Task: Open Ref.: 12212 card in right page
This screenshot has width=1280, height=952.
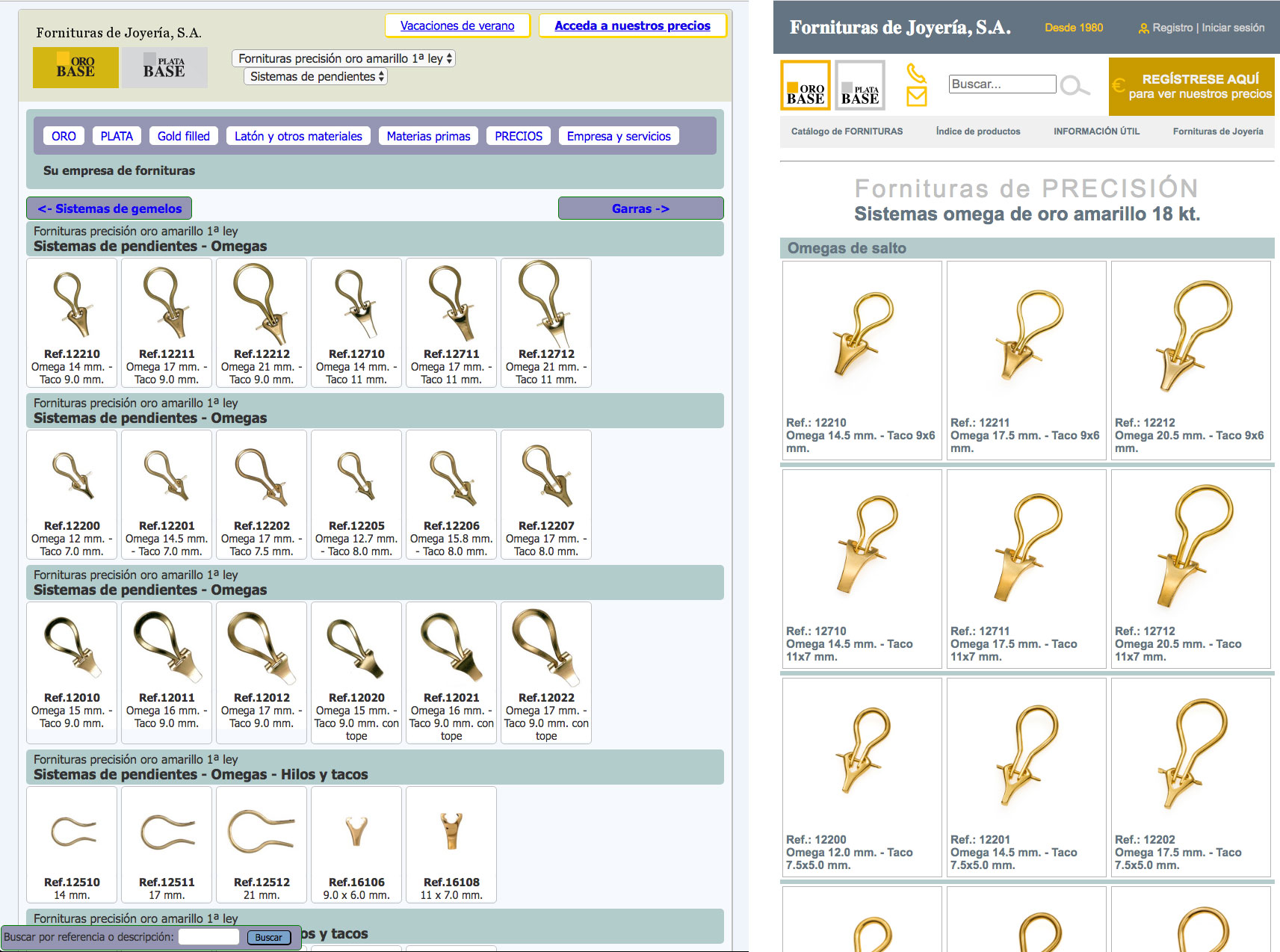Action: point(1190,360)
